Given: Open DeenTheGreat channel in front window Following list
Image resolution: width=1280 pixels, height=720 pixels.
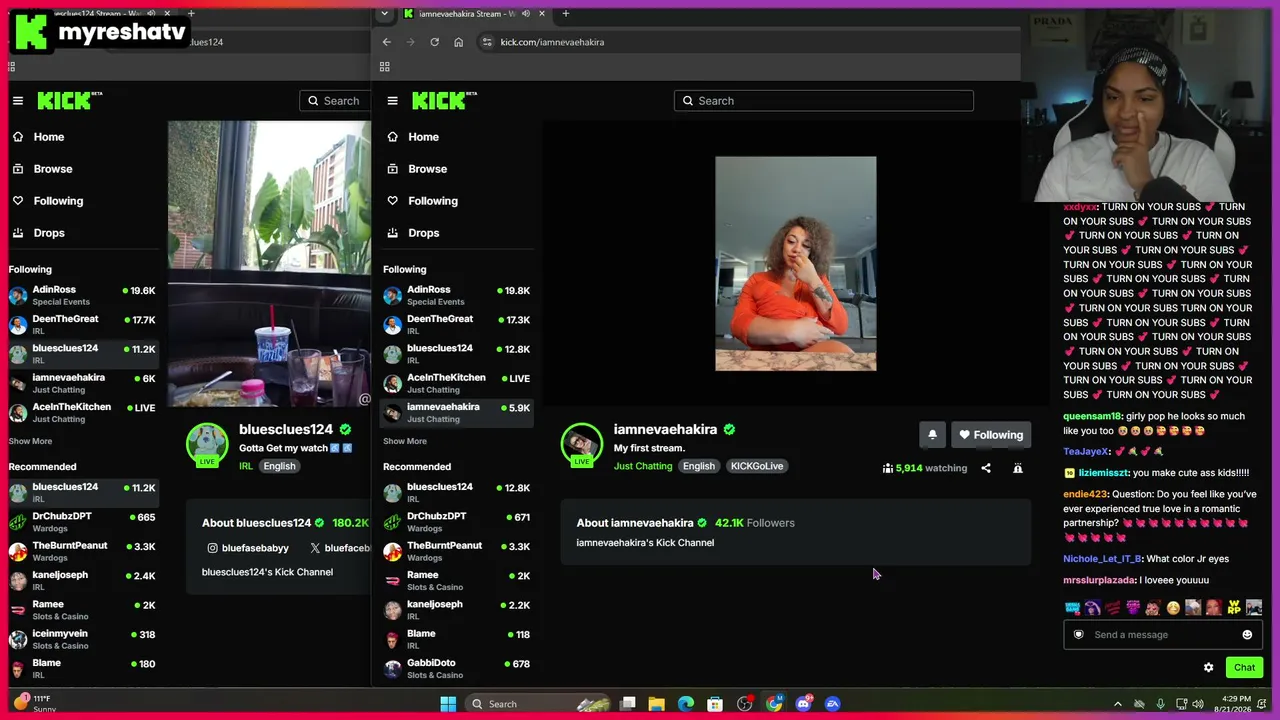Looking at the screenshot, I should (x=457, y=324).
